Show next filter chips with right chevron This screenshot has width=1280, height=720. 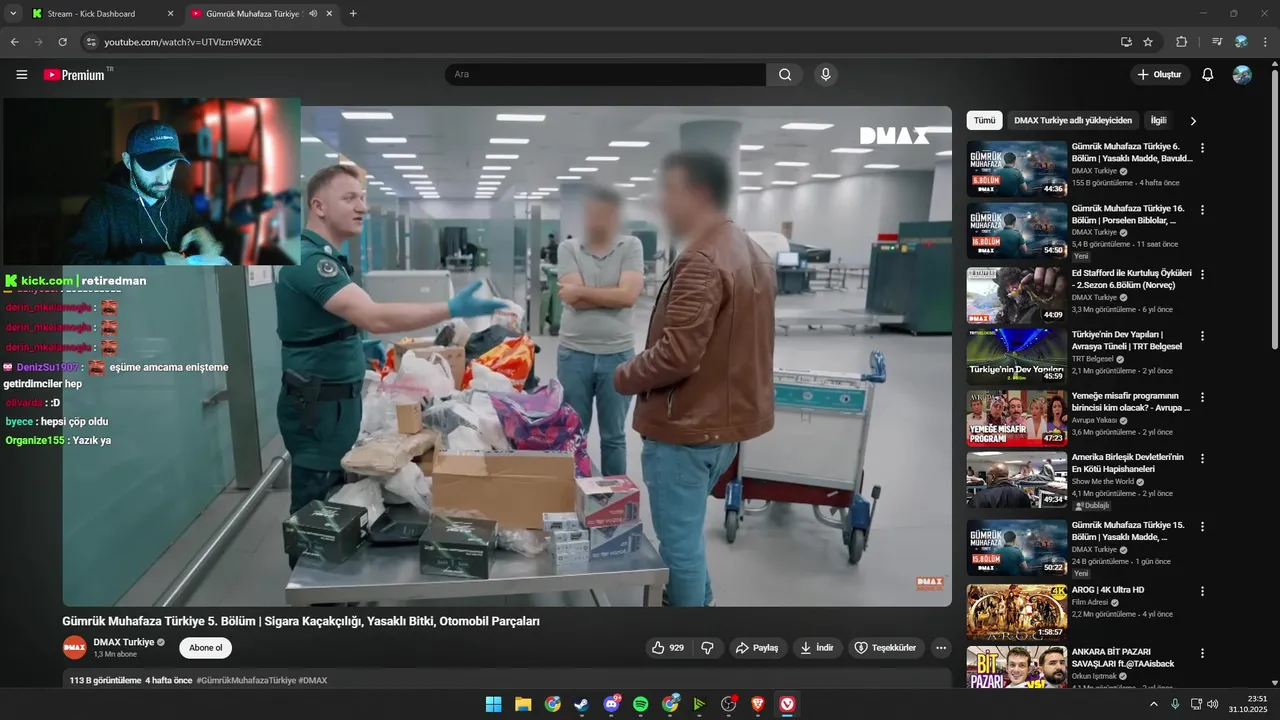1193,121
